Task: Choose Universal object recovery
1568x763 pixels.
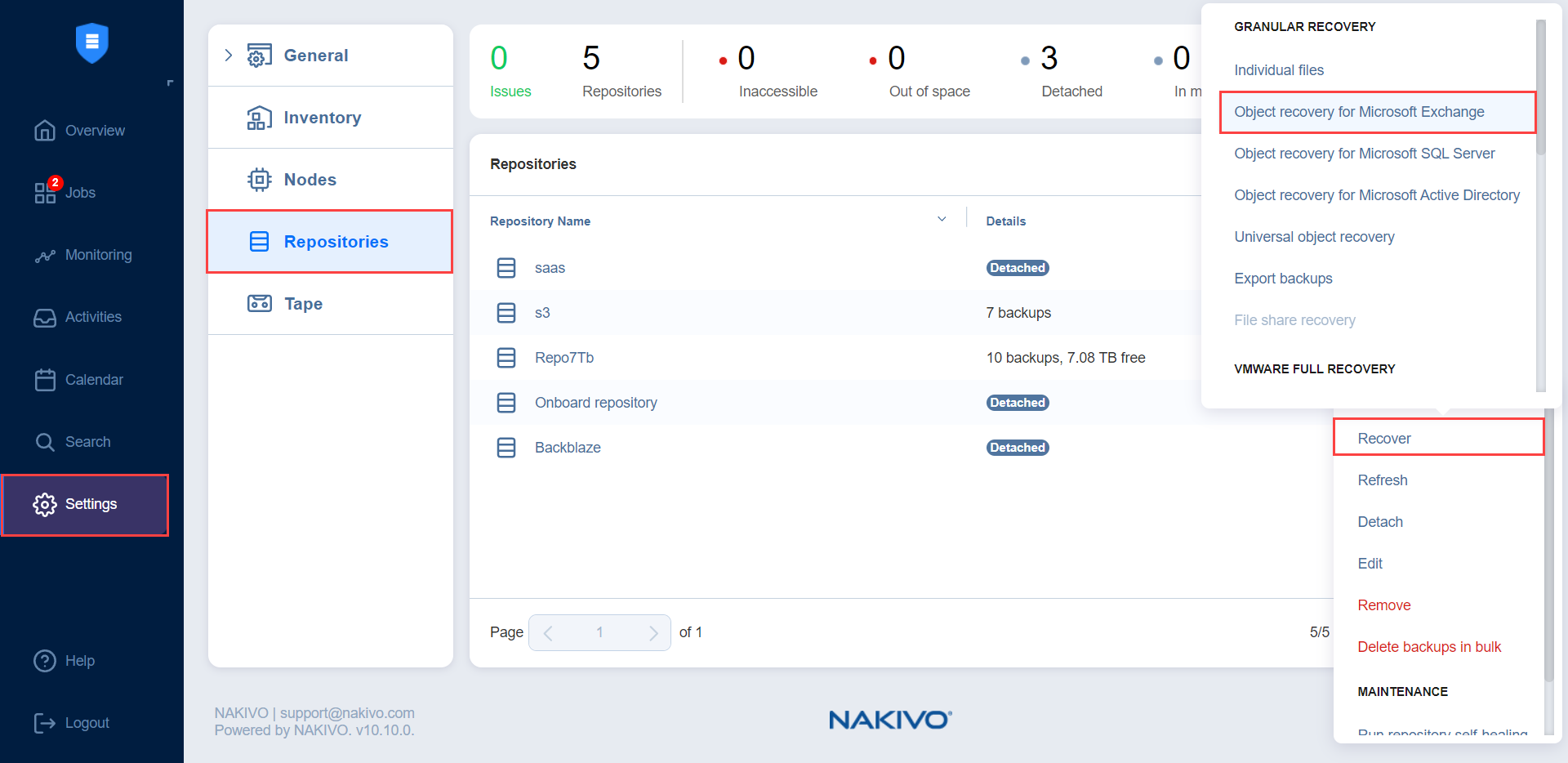Action: [1314, 237]
